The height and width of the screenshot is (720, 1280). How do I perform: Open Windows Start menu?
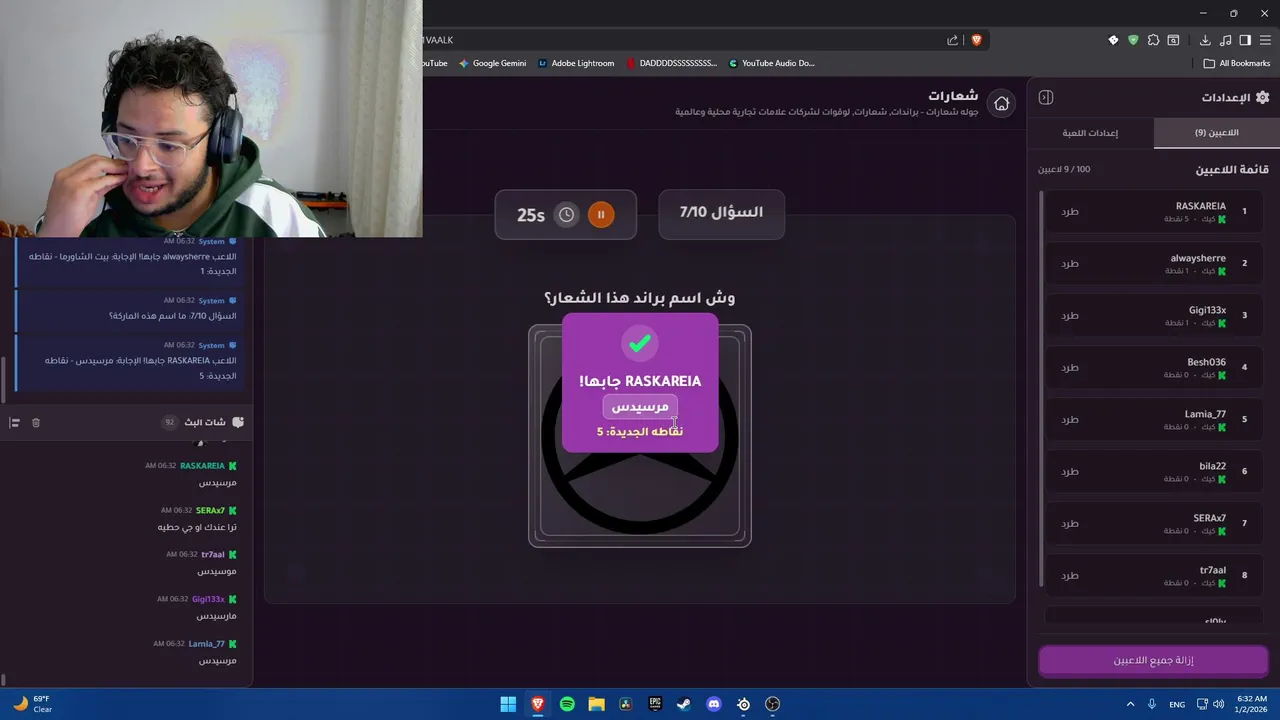pyautogui.click(x=508, y=704)
